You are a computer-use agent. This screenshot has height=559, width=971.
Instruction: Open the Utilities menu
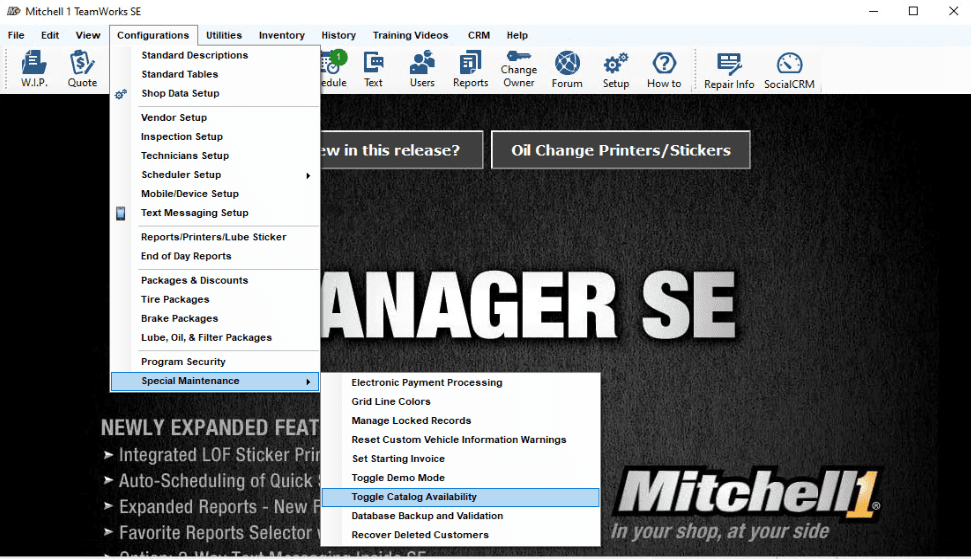pyautogui.click(x=224, y=35)
